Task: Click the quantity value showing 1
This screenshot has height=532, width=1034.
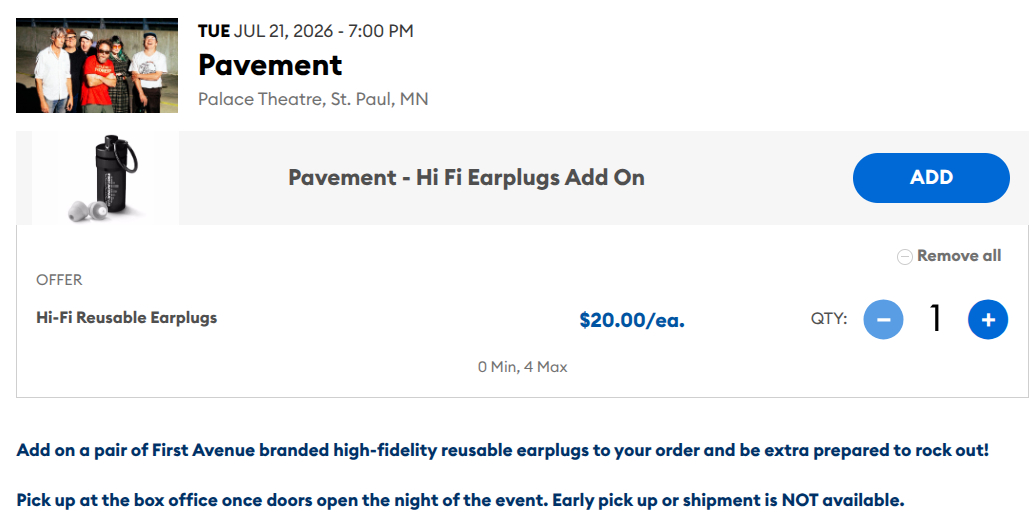Action: 936,319
